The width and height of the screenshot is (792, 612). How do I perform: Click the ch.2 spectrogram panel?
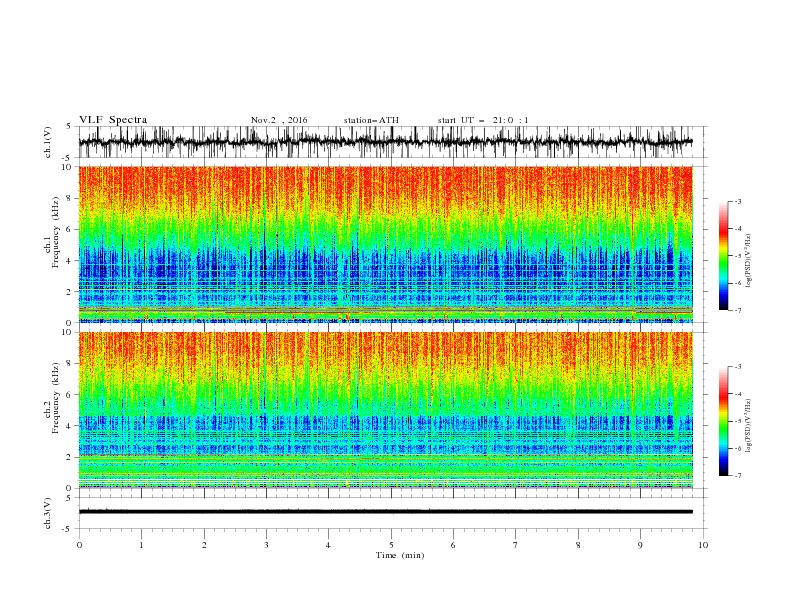(x=385, y=410)
